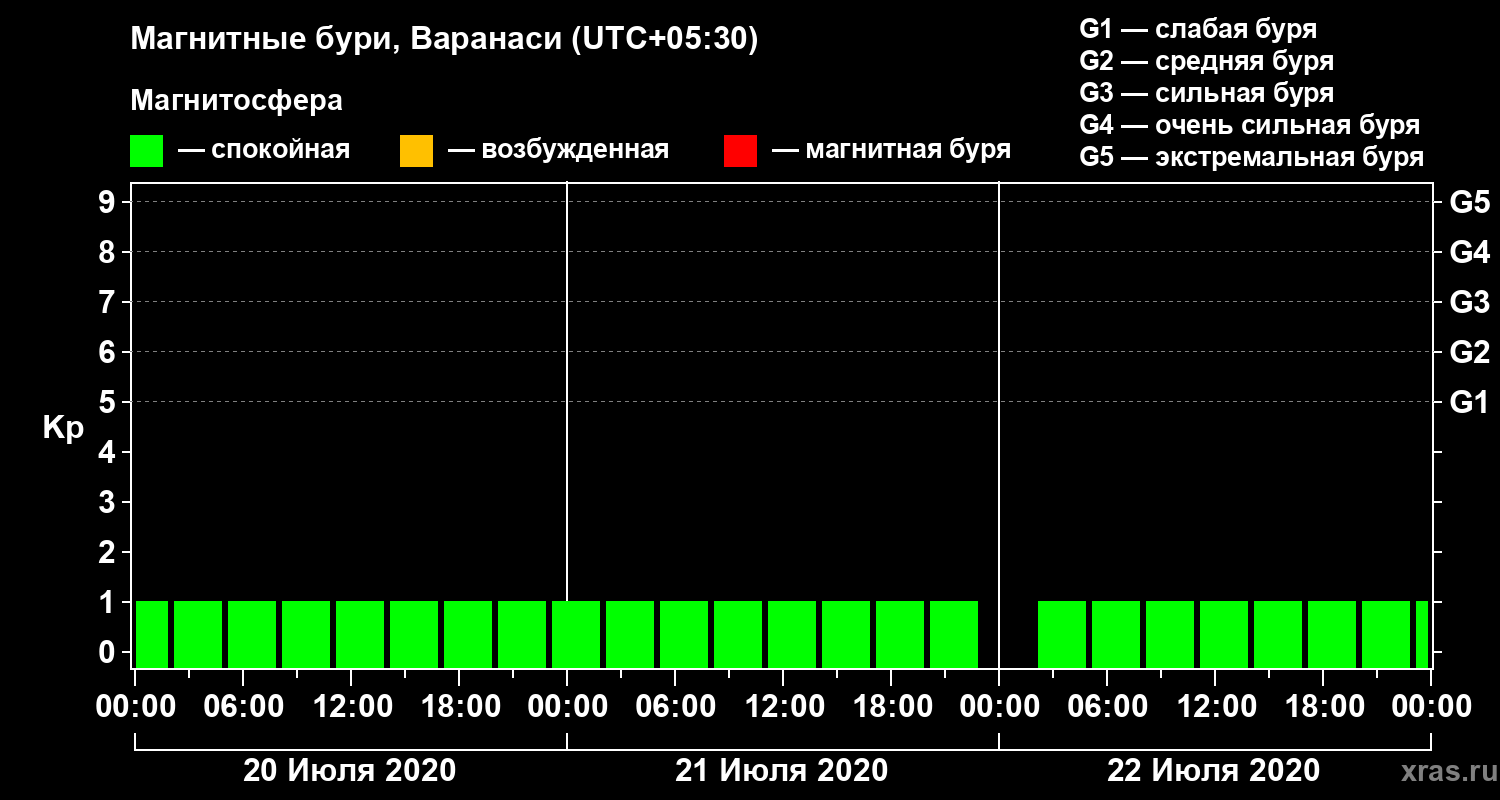Click the narrow green bar ending 22 Июля
Image resolution: width=1500 pixels, height=800 pixels.
[1422, 634]
